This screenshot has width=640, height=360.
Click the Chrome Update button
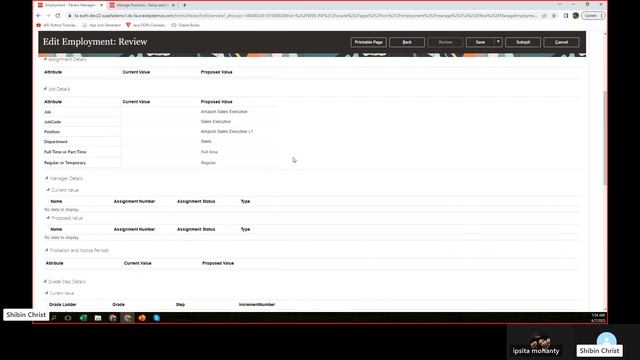593,16
